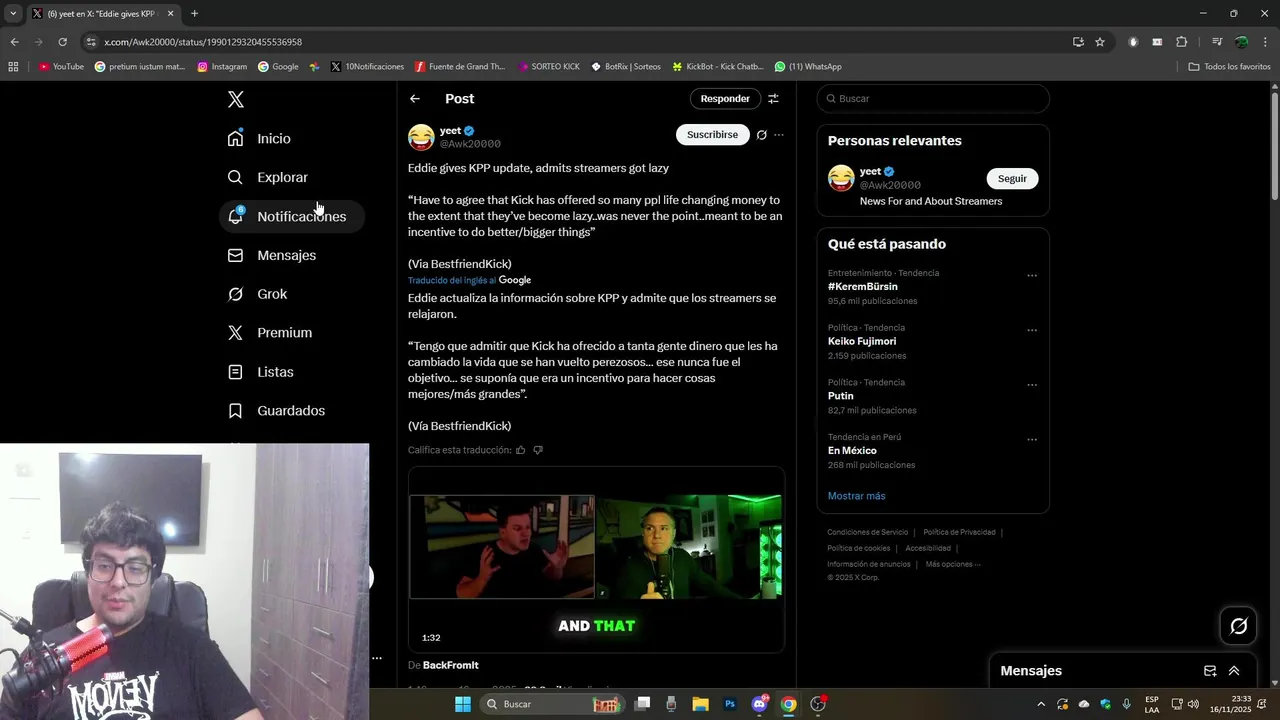This screenshot has width=1280, height=720.
Task: Click Mostrar más under trends
Action: click(856, 496)
